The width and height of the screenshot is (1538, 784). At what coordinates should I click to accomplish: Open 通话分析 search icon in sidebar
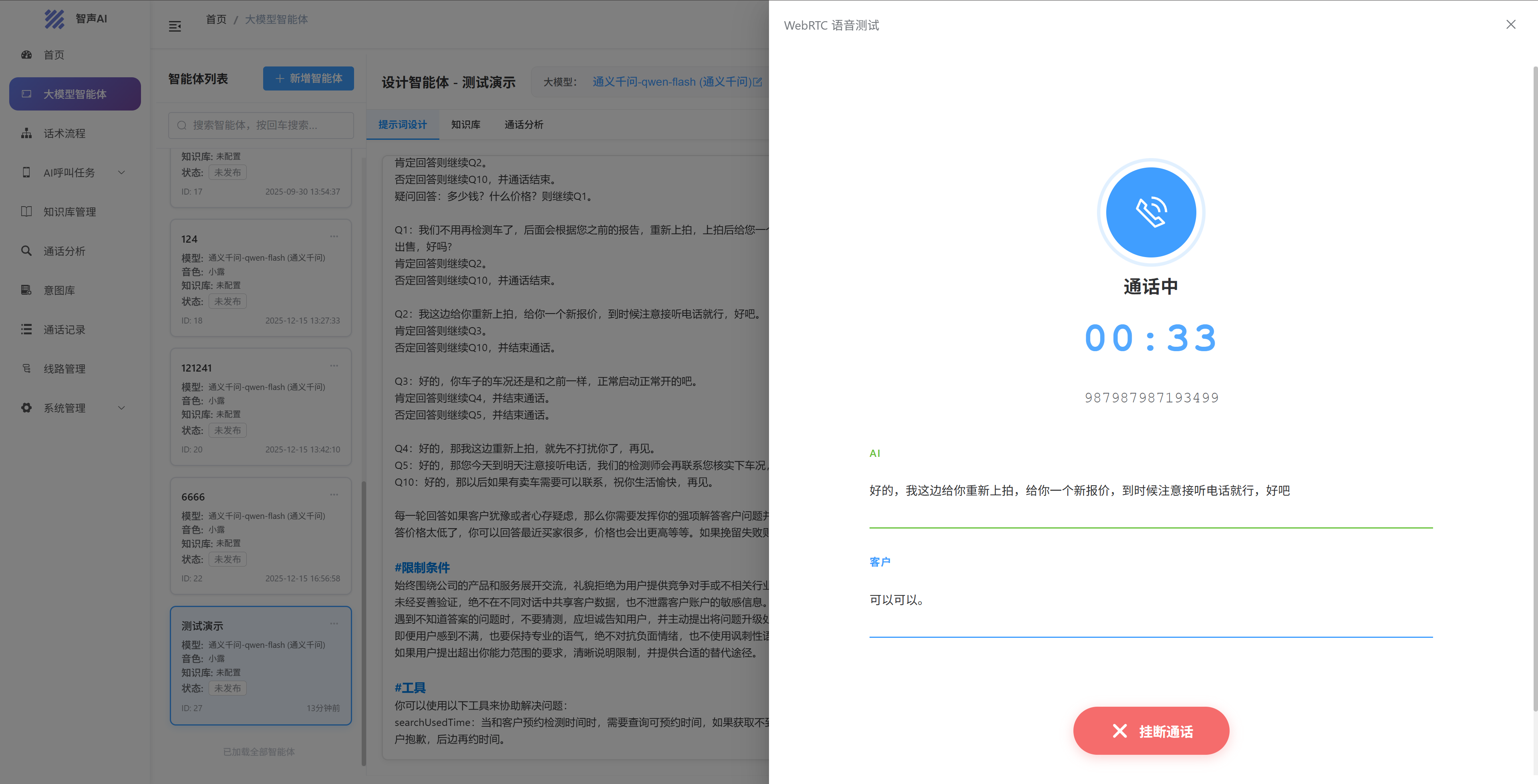(26, 251)
